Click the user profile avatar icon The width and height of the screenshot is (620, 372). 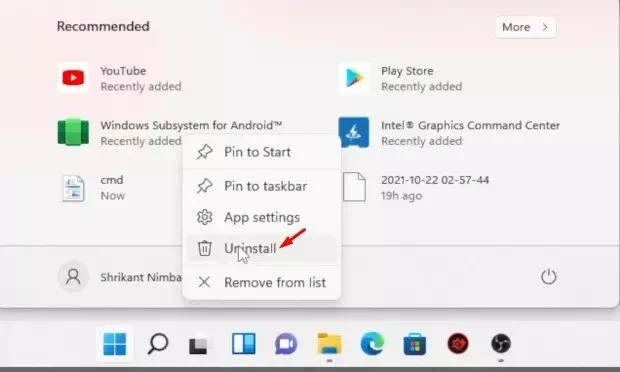coord(73,276)
